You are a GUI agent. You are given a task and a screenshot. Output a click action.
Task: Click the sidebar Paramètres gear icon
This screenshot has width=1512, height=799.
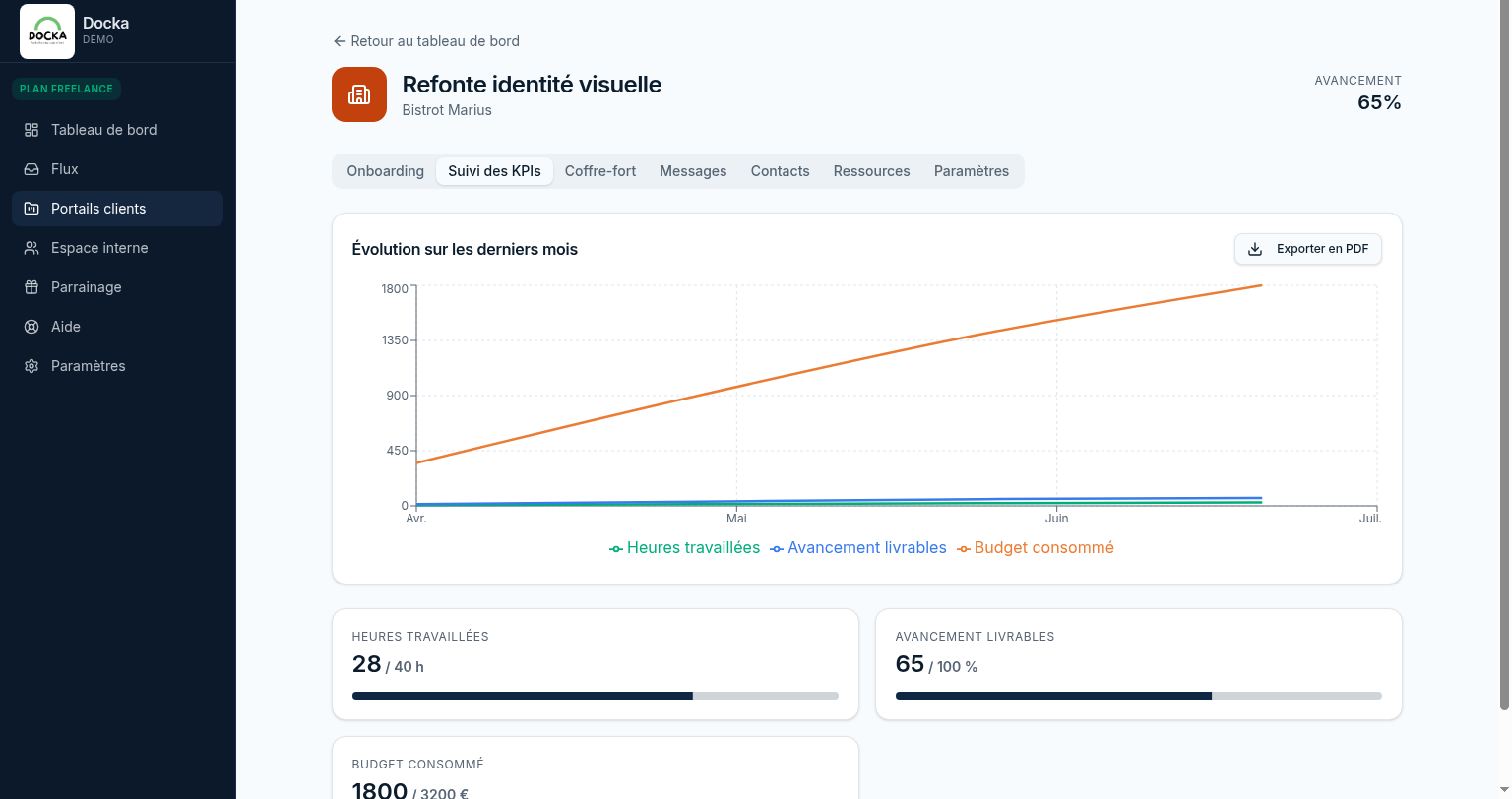coord(31,366)
